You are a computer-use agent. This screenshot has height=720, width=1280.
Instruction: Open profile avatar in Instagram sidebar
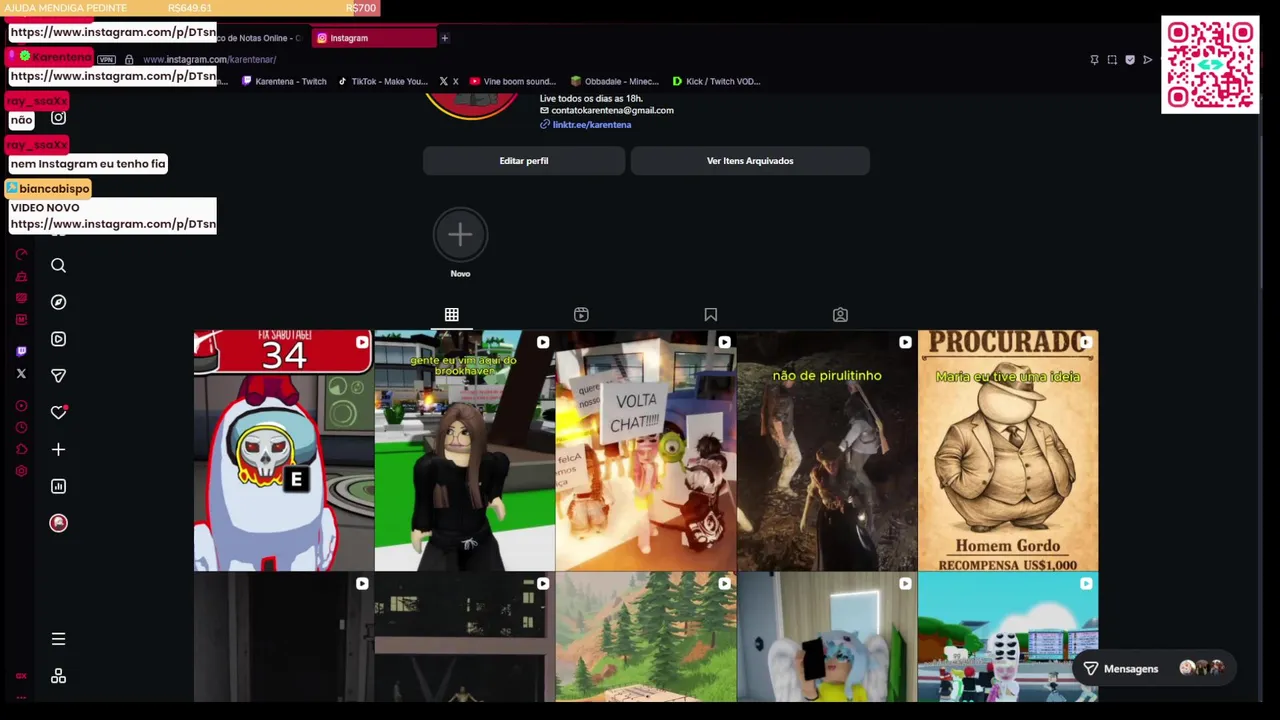(58, 523)
